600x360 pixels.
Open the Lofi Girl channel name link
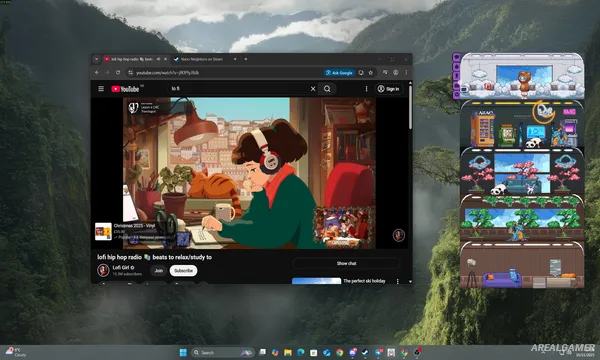121,267
